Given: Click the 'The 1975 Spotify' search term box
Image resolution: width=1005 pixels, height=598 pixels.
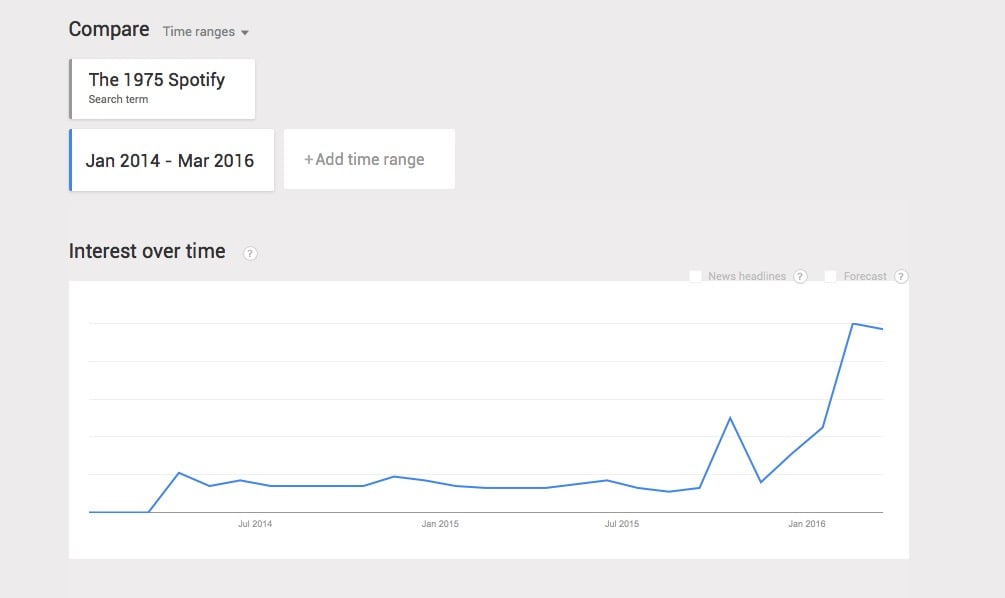Looking at the screenshot, I should (162, 88).
